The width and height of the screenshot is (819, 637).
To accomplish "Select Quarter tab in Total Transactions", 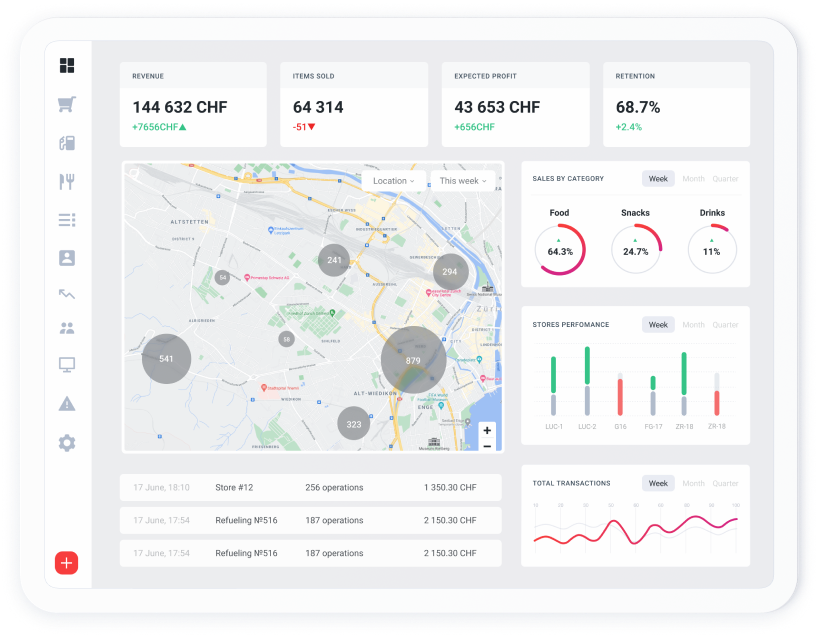I will (726, 483).
